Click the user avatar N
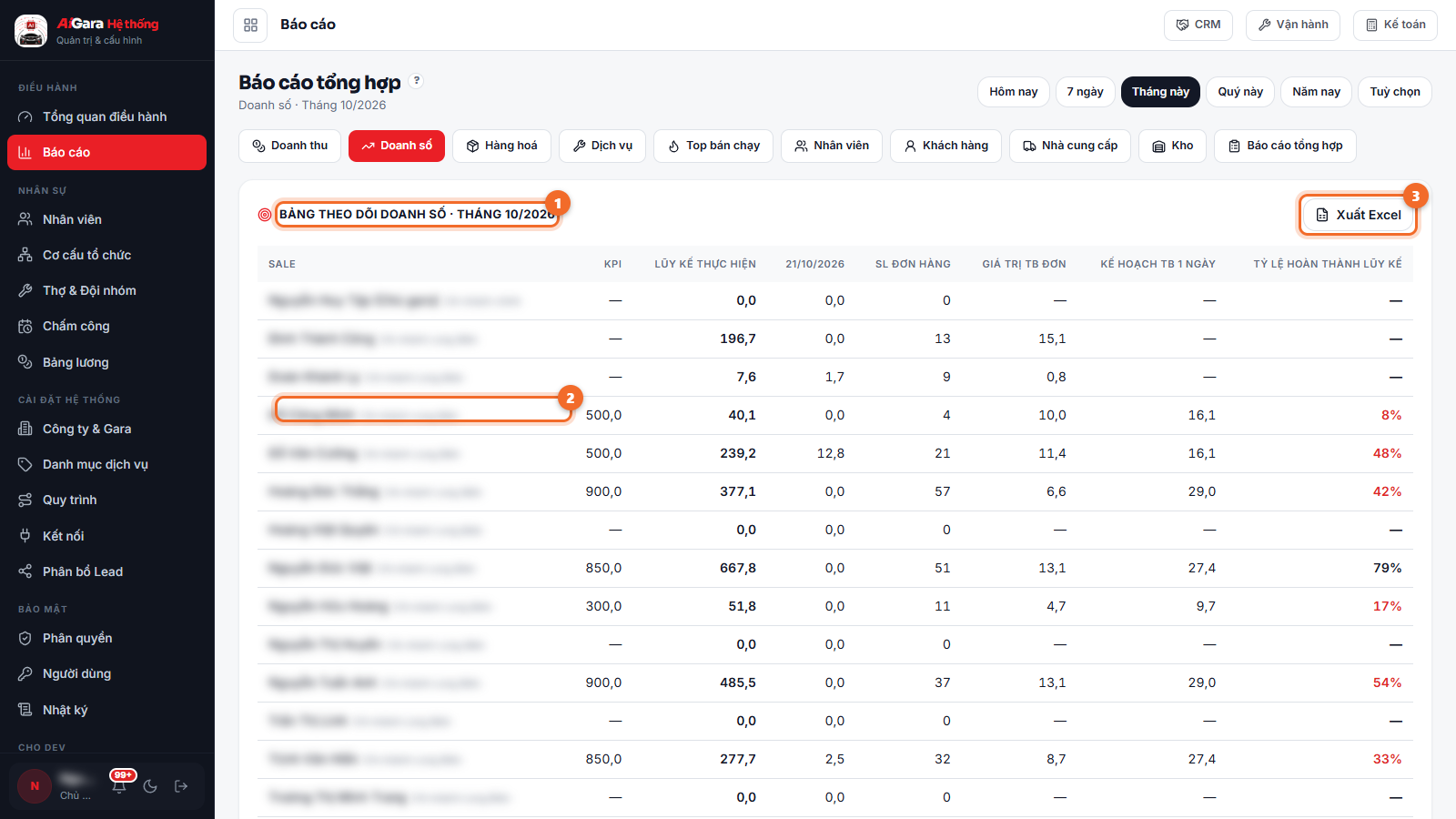This screenshot has width=1456, height=819. pos(35,786)
